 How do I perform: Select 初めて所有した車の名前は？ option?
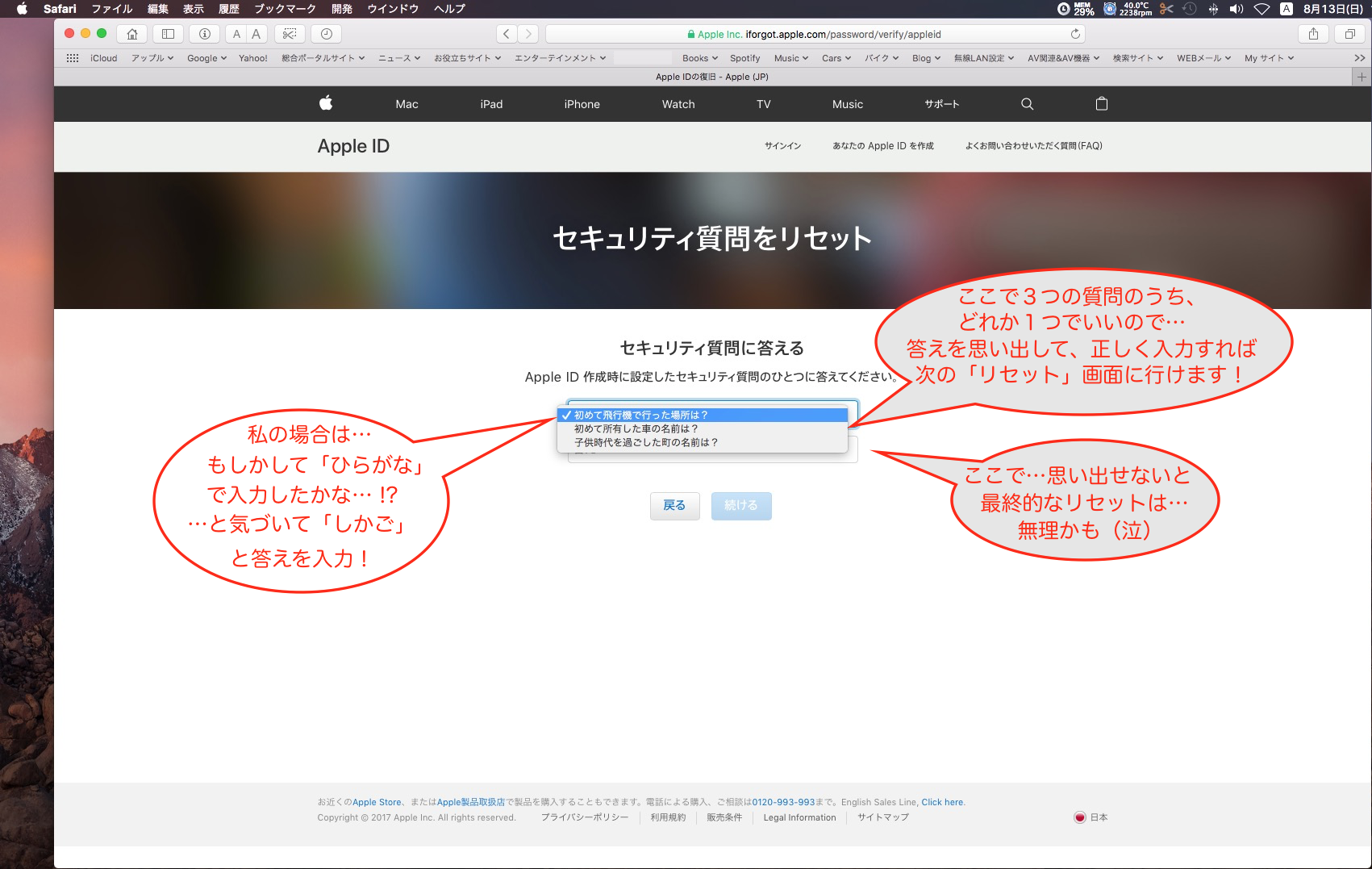703,428
